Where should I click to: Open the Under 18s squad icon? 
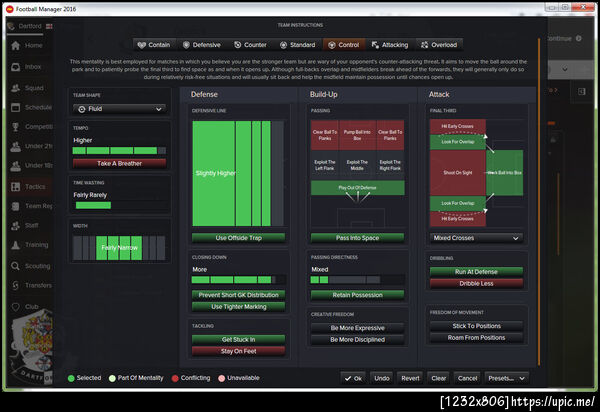(x=15, y=166)
